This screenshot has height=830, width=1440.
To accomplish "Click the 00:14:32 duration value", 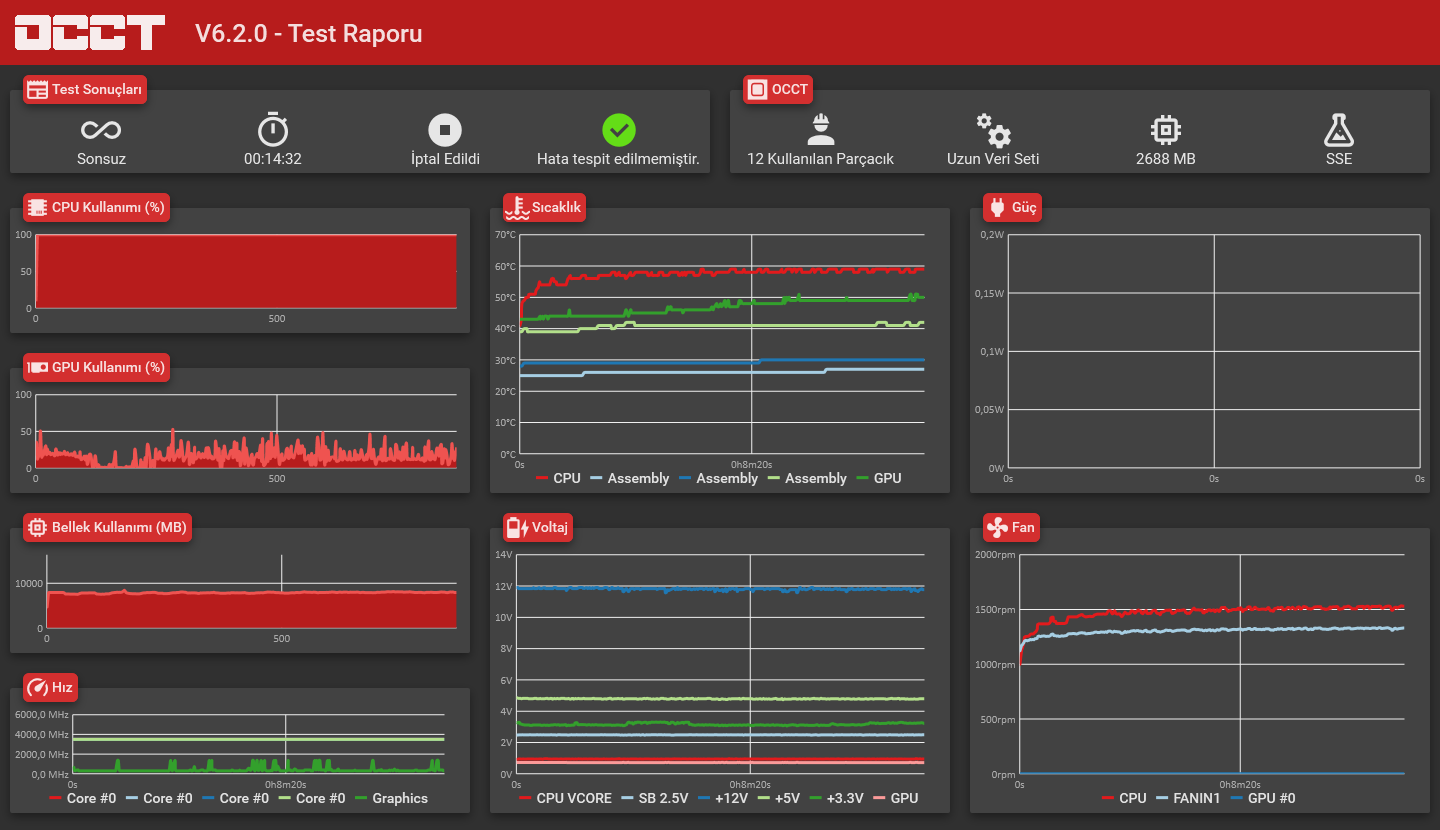I will click(273, 159).
